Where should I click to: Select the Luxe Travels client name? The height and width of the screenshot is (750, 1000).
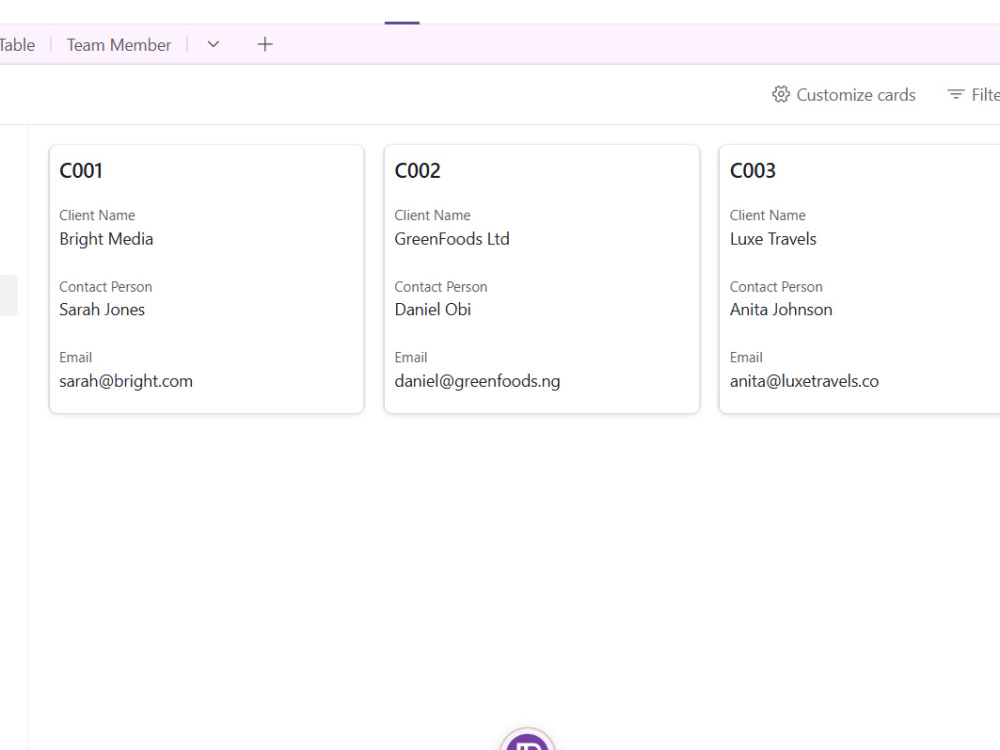[773, 239]
